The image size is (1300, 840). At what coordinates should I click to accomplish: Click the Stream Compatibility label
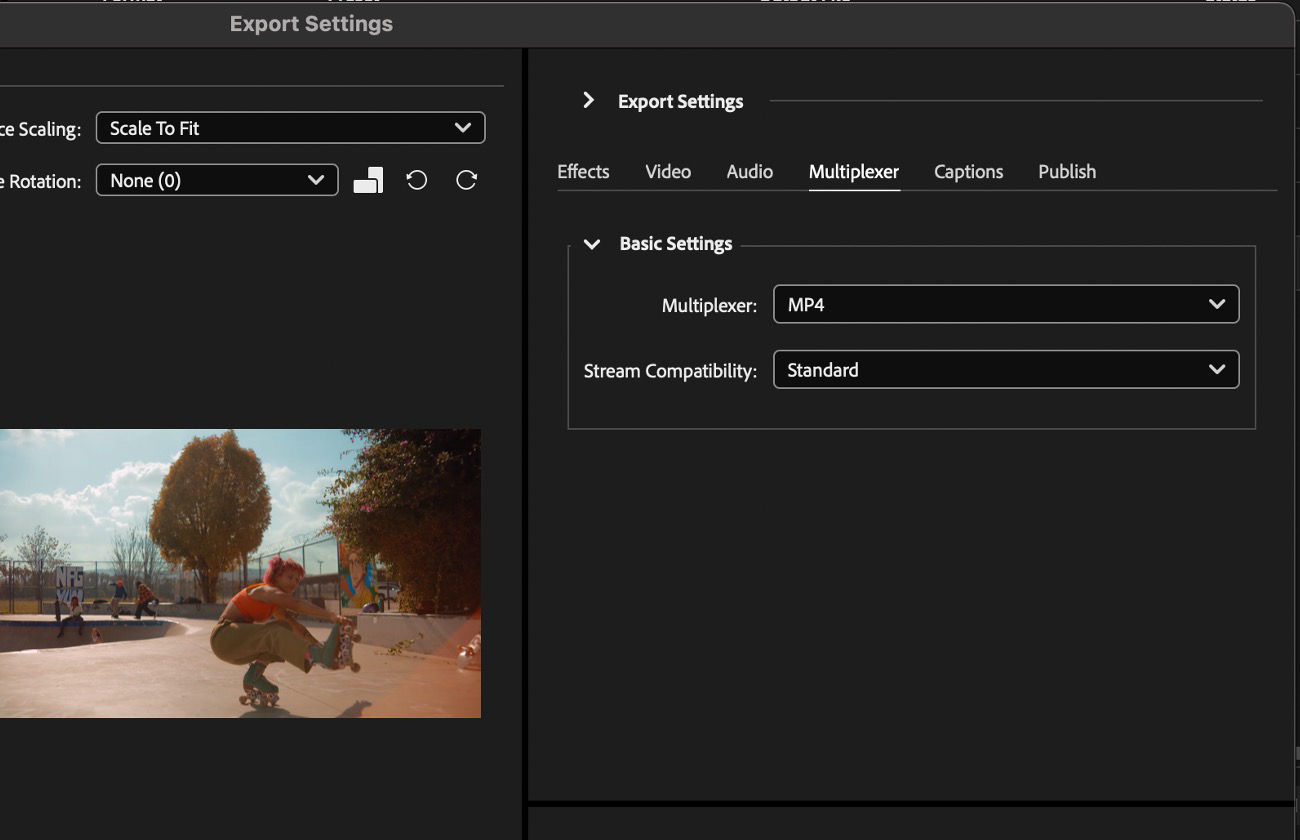(x=670, y=371)
